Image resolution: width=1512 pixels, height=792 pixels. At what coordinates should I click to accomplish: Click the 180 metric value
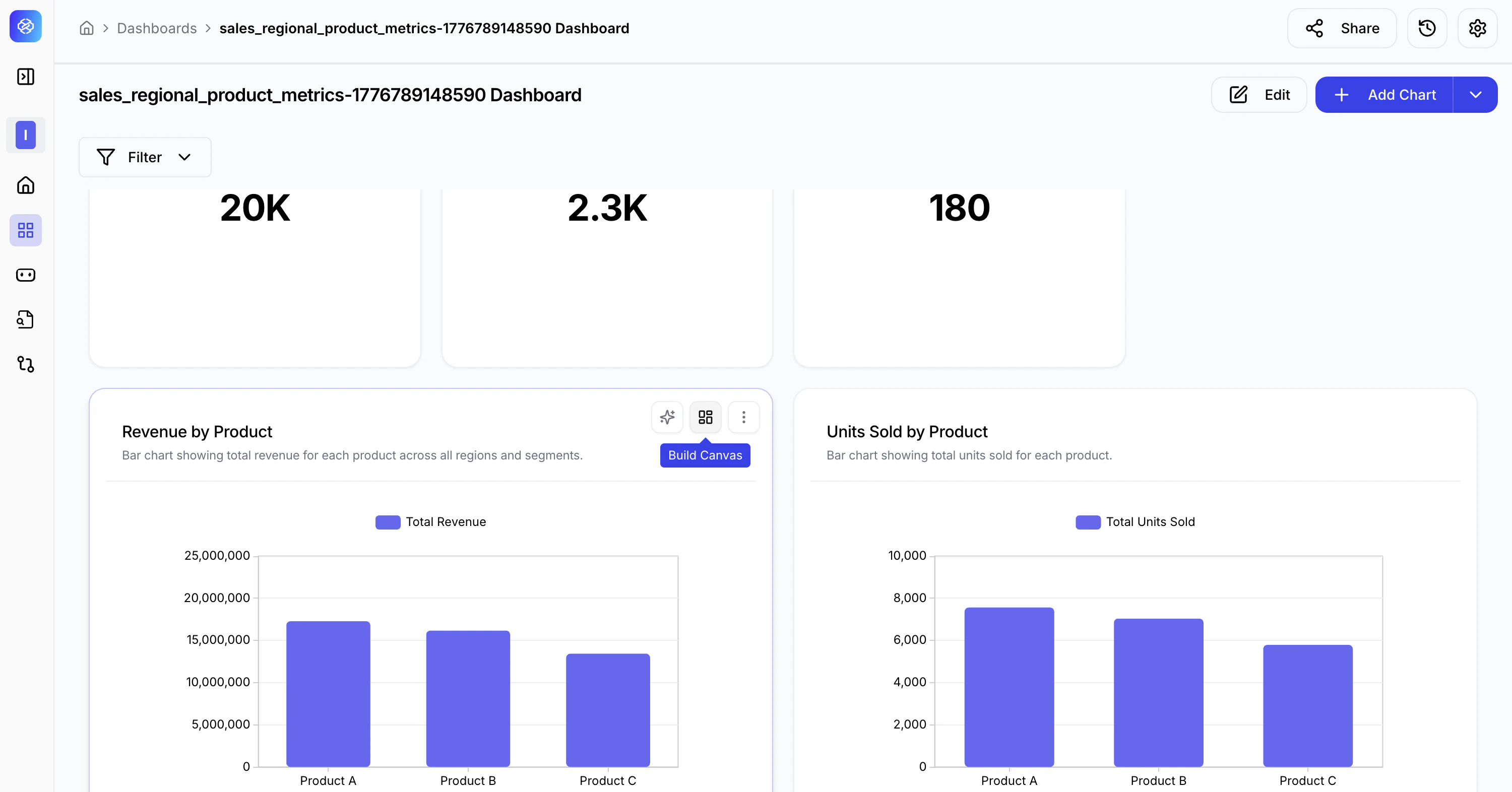pos(959,208)
